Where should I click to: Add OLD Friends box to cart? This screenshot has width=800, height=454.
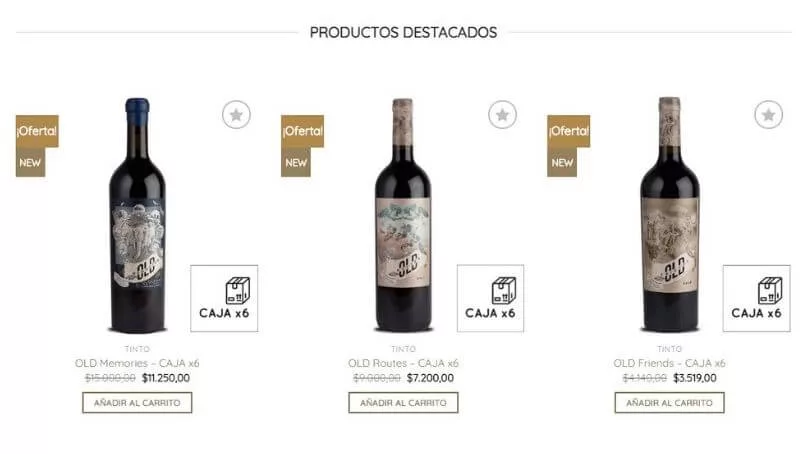tap(669, 402)
